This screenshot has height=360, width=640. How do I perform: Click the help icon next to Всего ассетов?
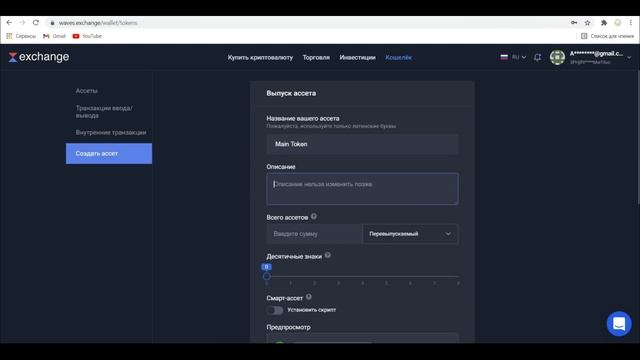click(313, 217)
